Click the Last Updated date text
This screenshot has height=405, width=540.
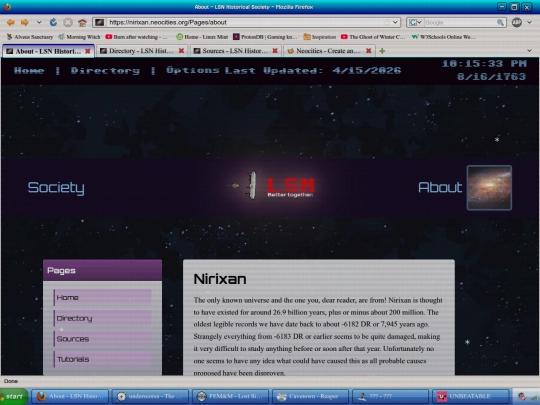313,70
